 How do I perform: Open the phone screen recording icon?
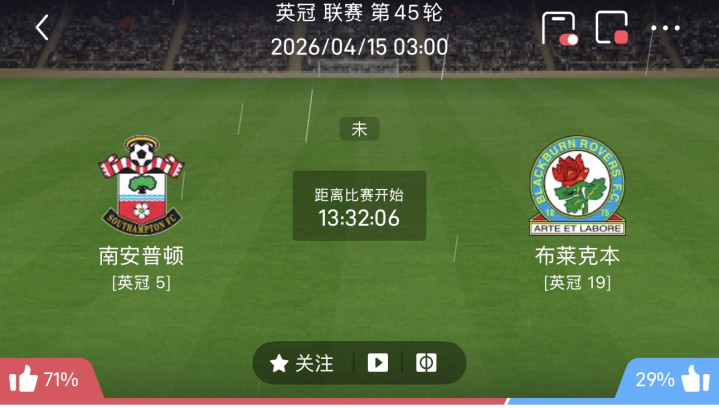[559, 28]
